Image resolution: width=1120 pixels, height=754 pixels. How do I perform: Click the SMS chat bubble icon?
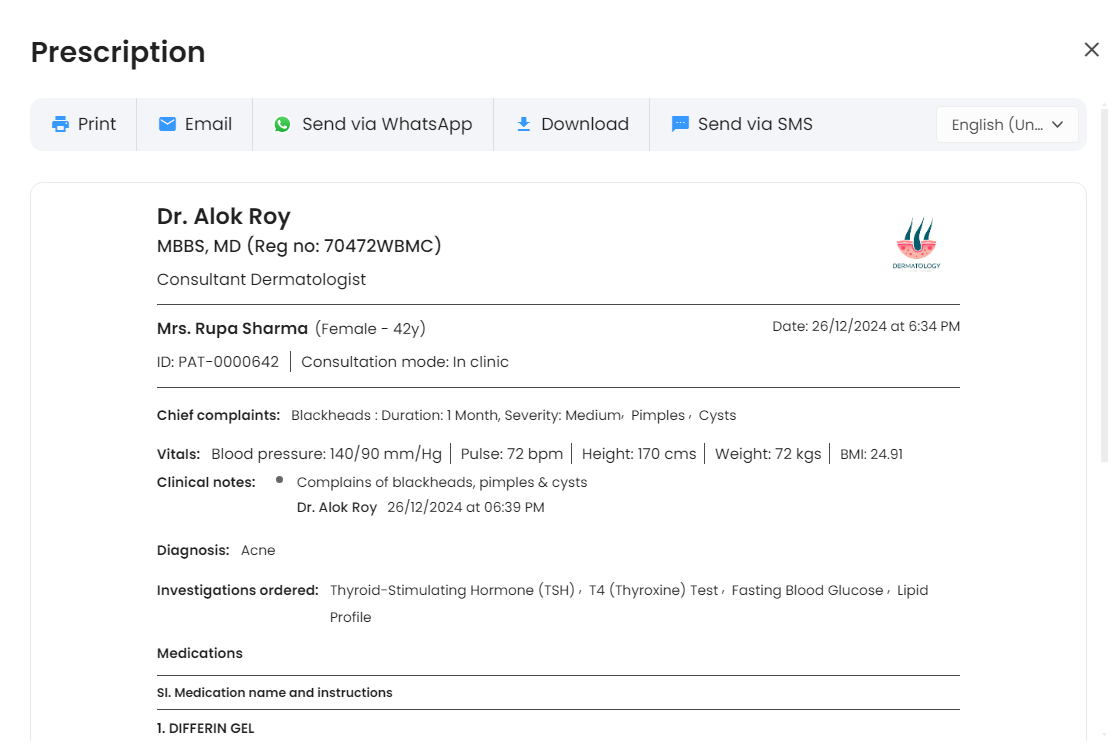680,124
